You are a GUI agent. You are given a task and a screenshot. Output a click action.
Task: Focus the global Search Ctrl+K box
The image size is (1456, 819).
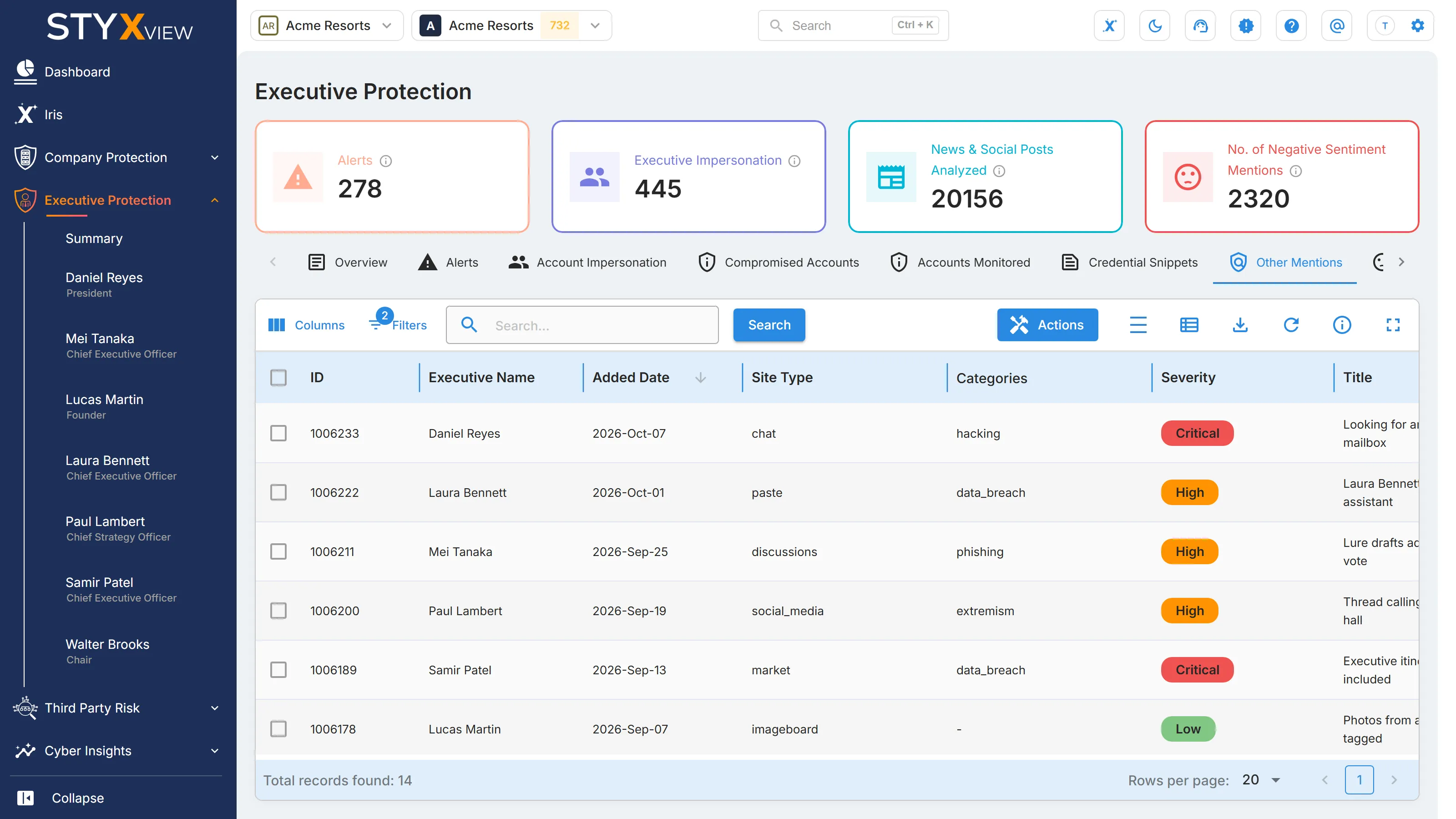tap(853, 25)
